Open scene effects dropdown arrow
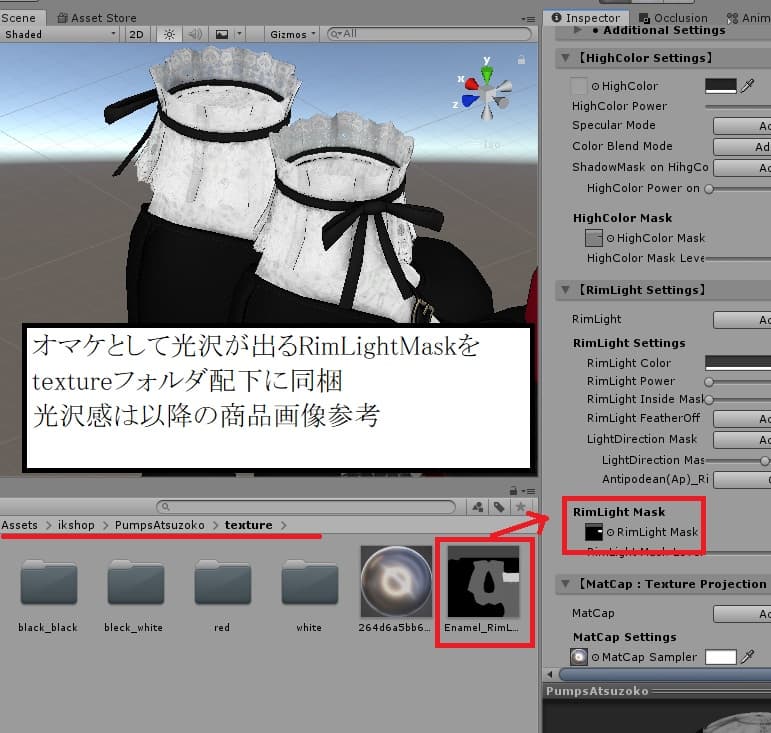The width and height of the screenshot is (771, 733). click(239, 34)
